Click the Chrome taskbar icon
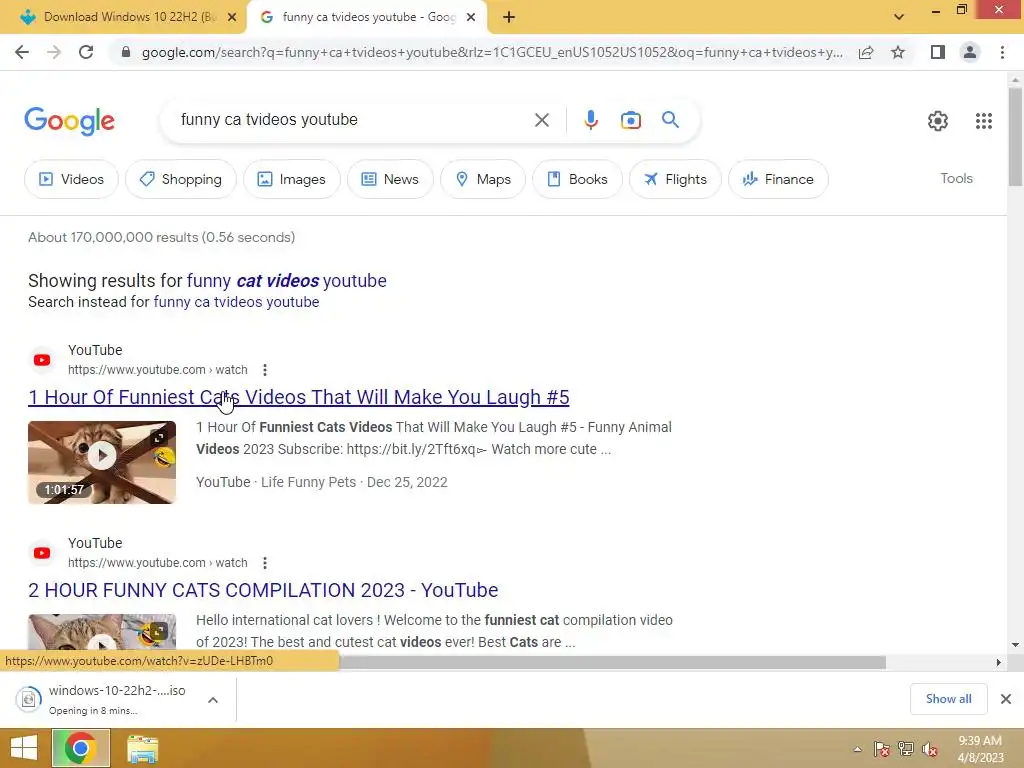The height and width of the screenshot is (768, 1024). tap(81, 748)
